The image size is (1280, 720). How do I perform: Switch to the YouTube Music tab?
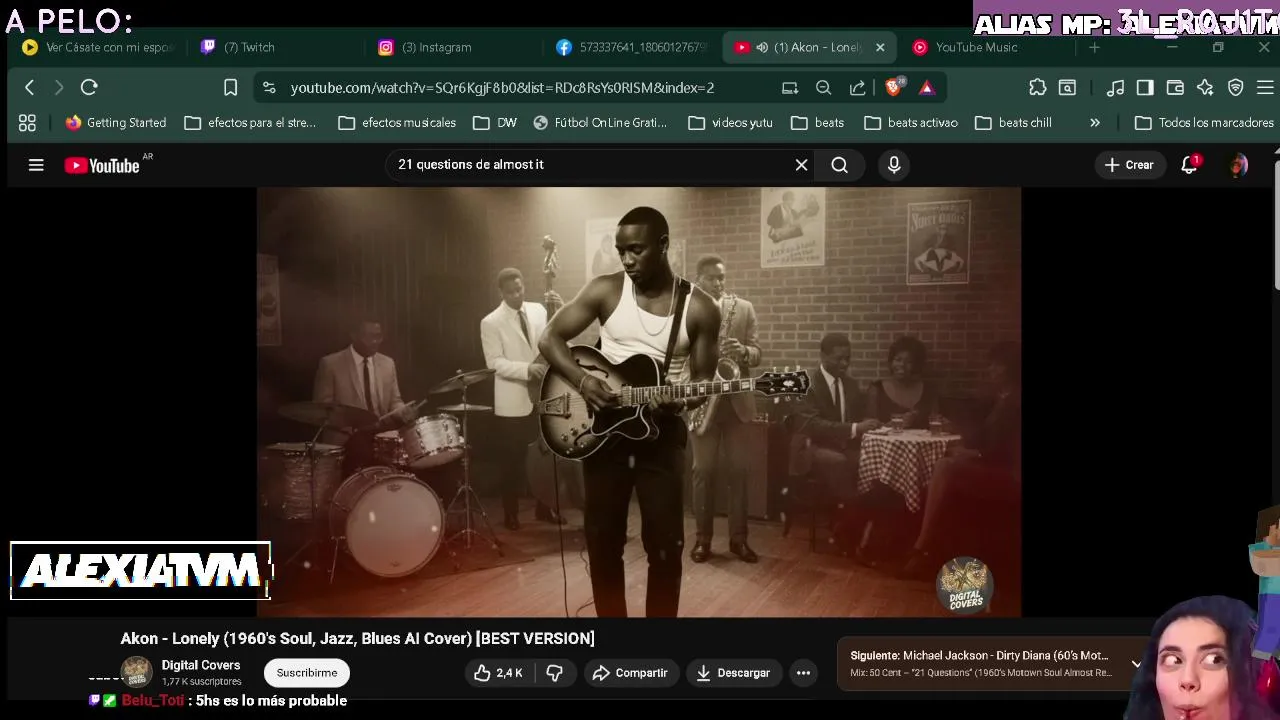(x=985, y=47)
